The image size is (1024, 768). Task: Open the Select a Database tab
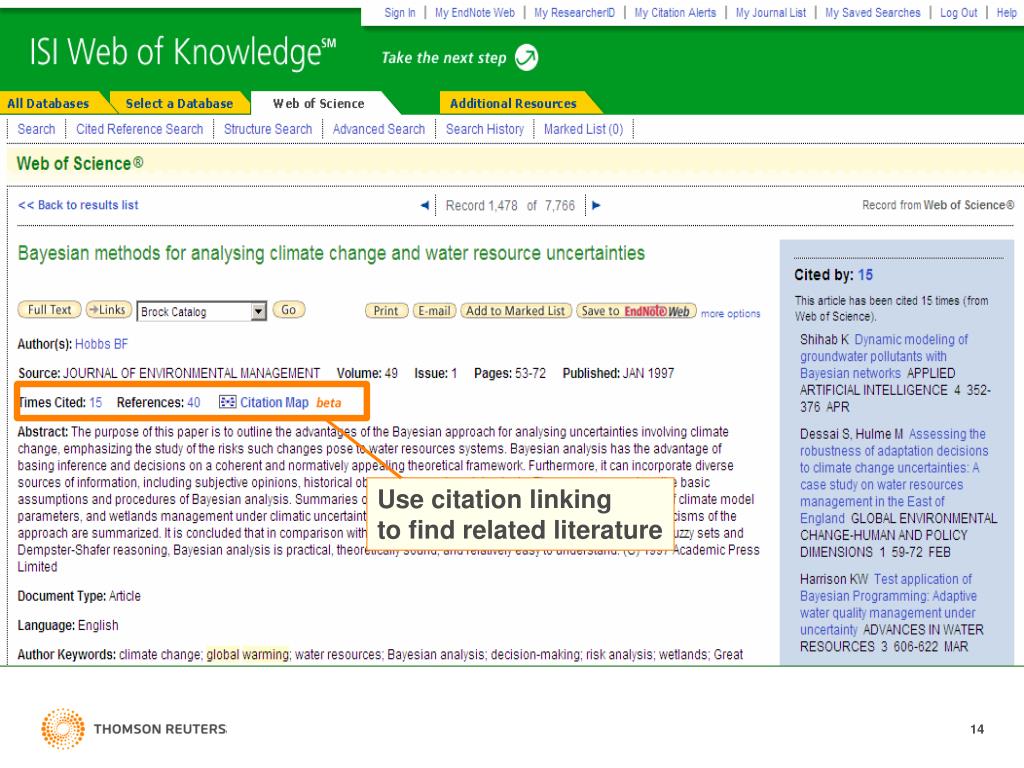(179, 103)
